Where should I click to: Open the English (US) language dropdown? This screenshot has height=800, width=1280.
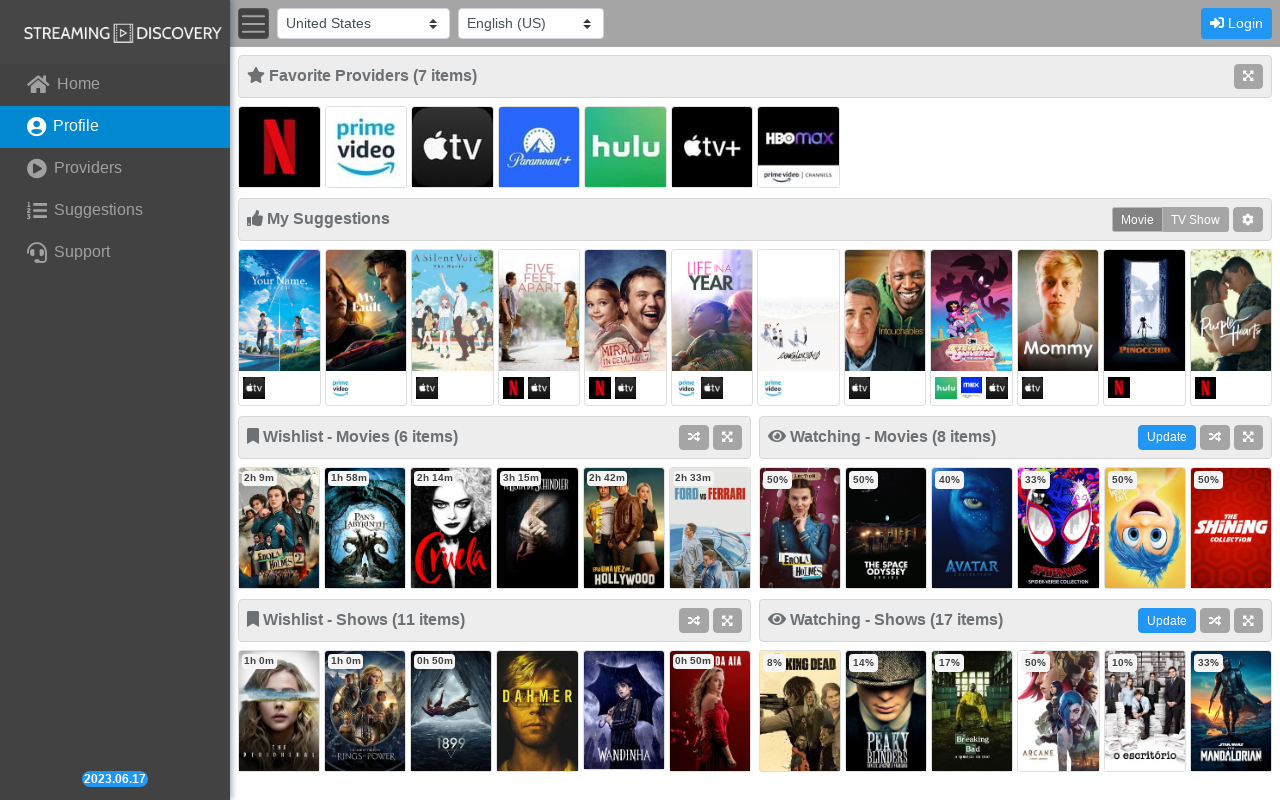pyautogui.click(x=531, y=23)
